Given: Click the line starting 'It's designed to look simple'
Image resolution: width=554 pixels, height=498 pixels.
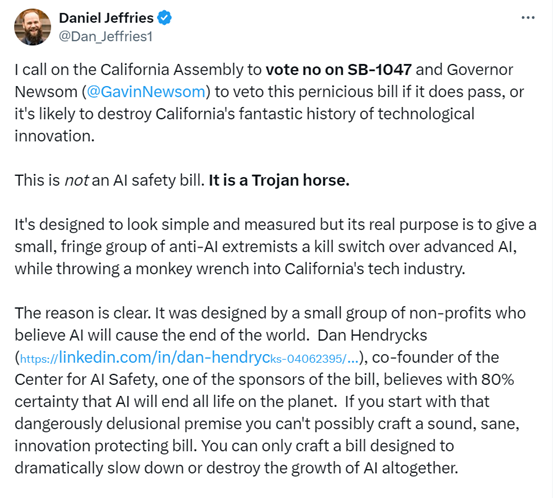Looking at the screenshot, I should click(276, 225).
